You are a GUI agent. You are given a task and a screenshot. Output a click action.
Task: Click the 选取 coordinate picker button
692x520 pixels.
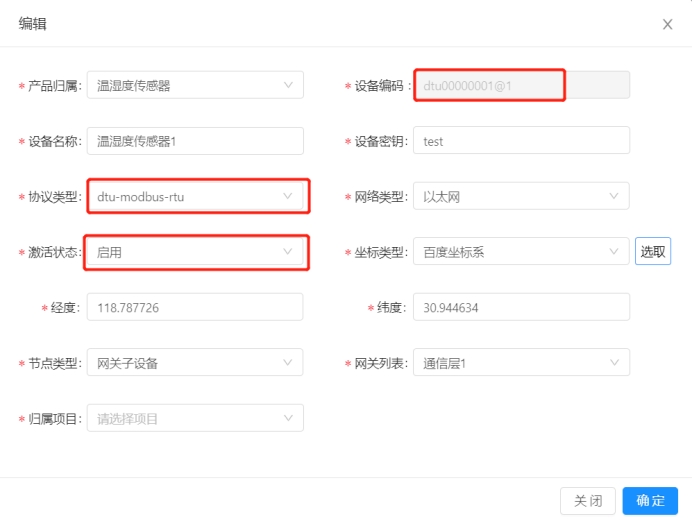coord(653,252)
